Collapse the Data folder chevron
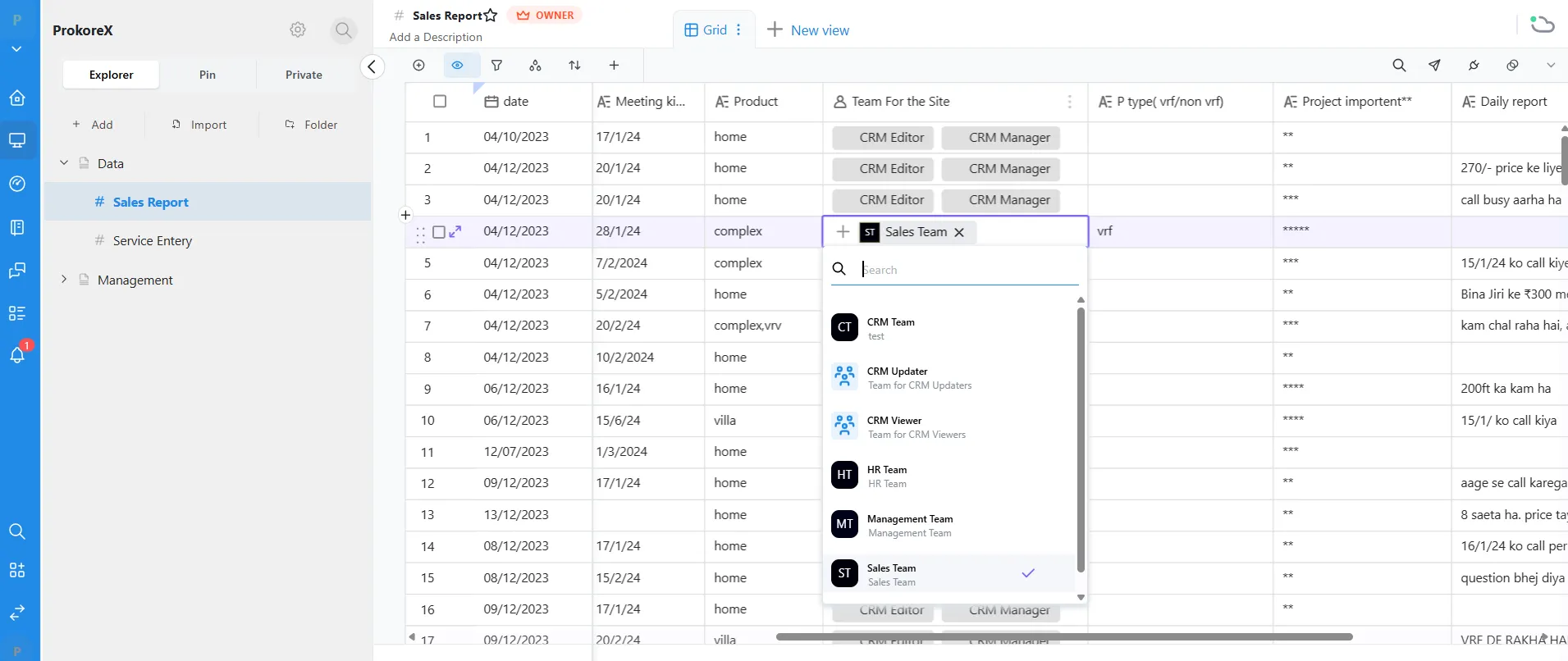The height and width of the screenshot is (661, 1568). 64,163
